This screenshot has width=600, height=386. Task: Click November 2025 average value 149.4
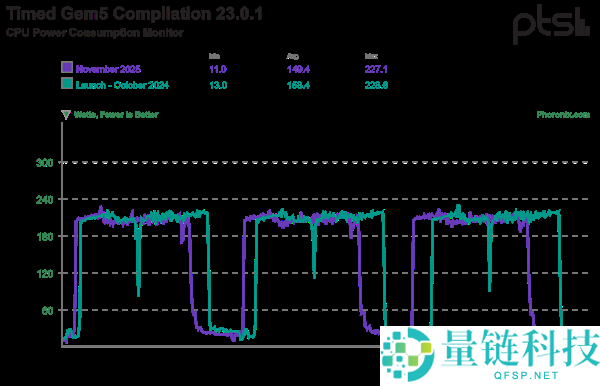pos(298,69)
